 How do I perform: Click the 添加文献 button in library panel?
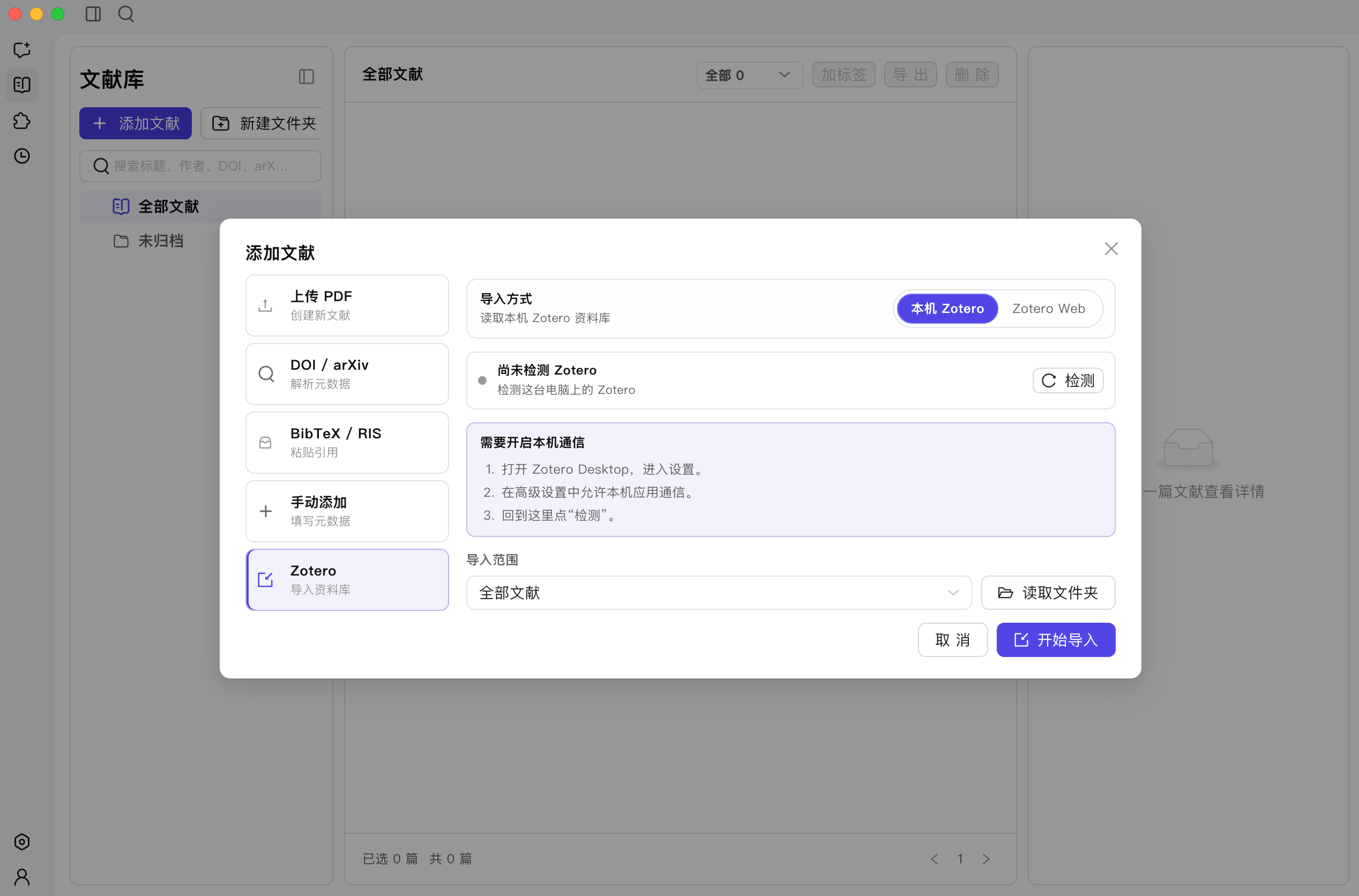click(x=136, y=123)
